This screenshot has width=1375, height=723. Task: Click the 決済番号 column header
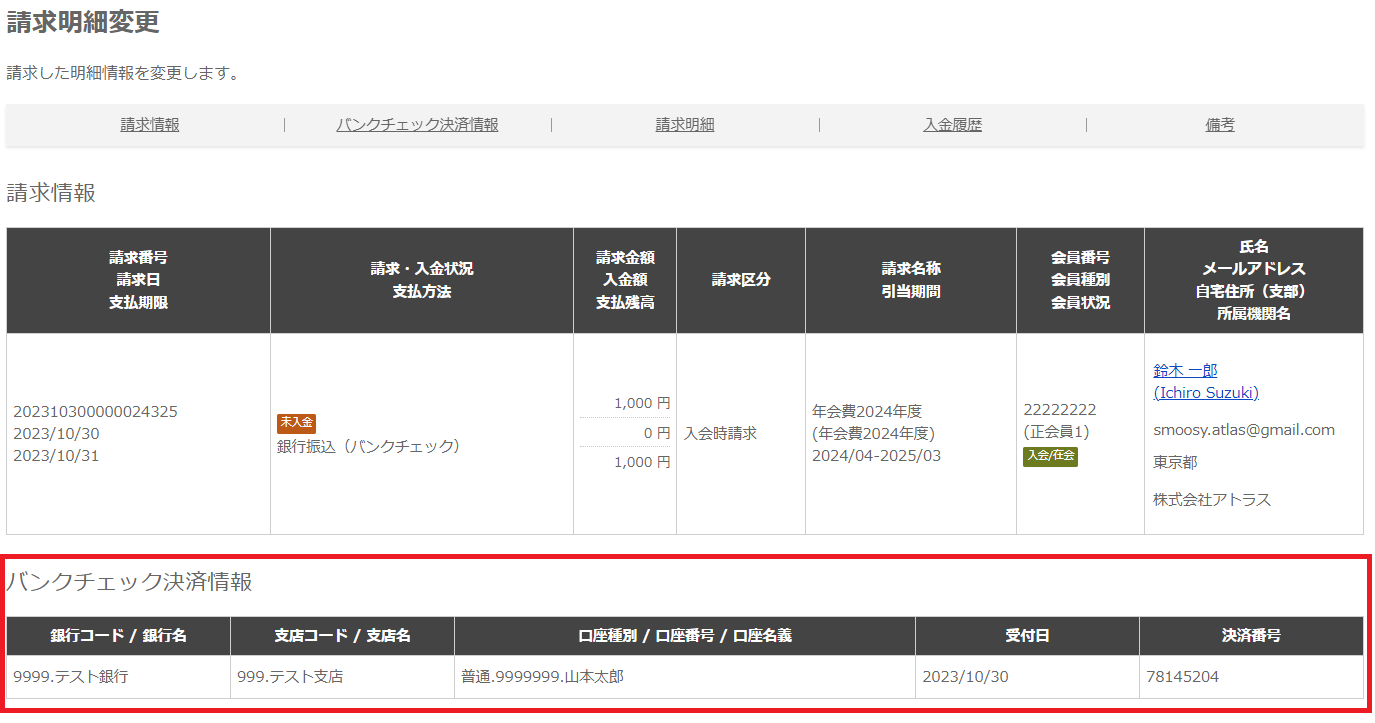point(1251,636)
